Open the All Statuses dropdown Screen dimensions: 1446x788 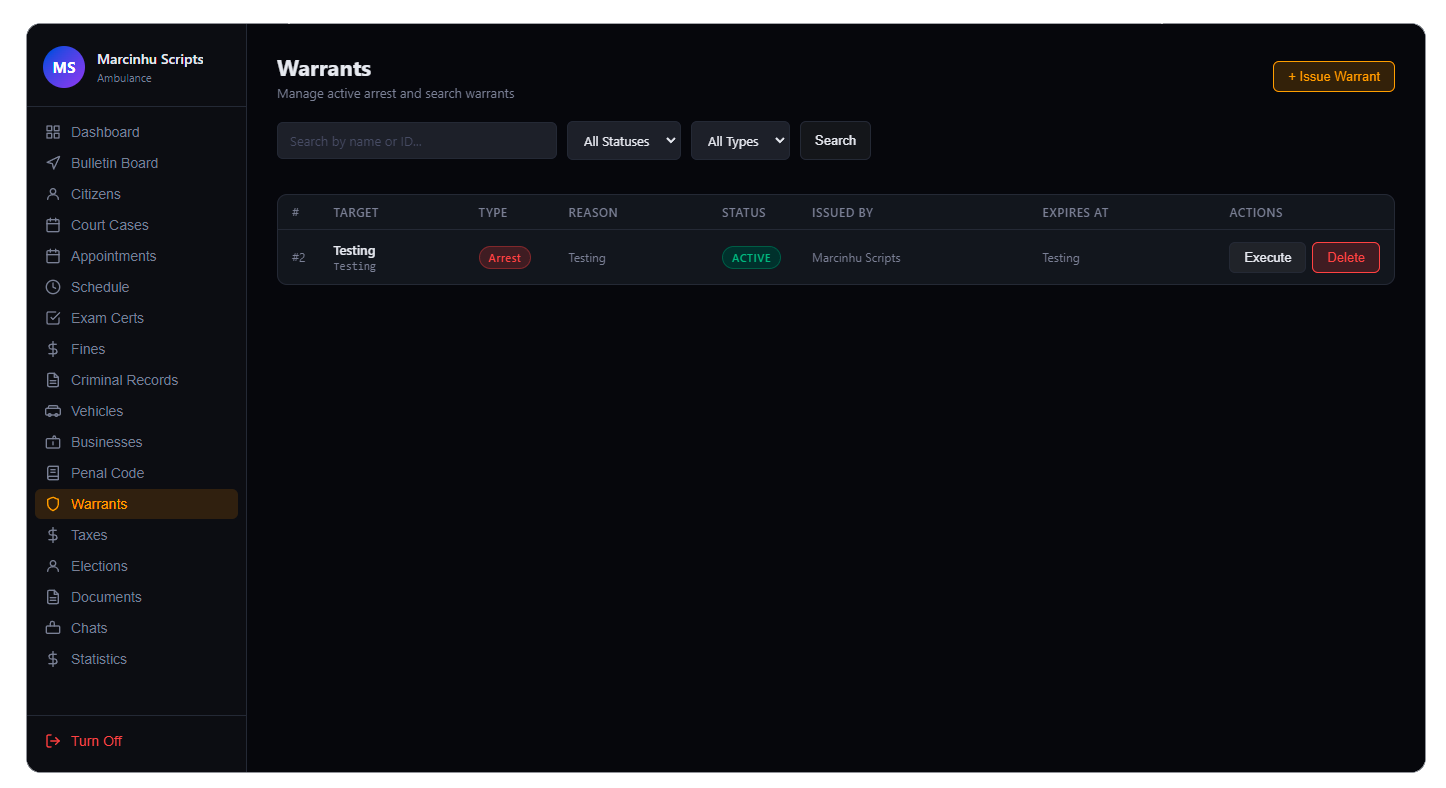point(624,141)
